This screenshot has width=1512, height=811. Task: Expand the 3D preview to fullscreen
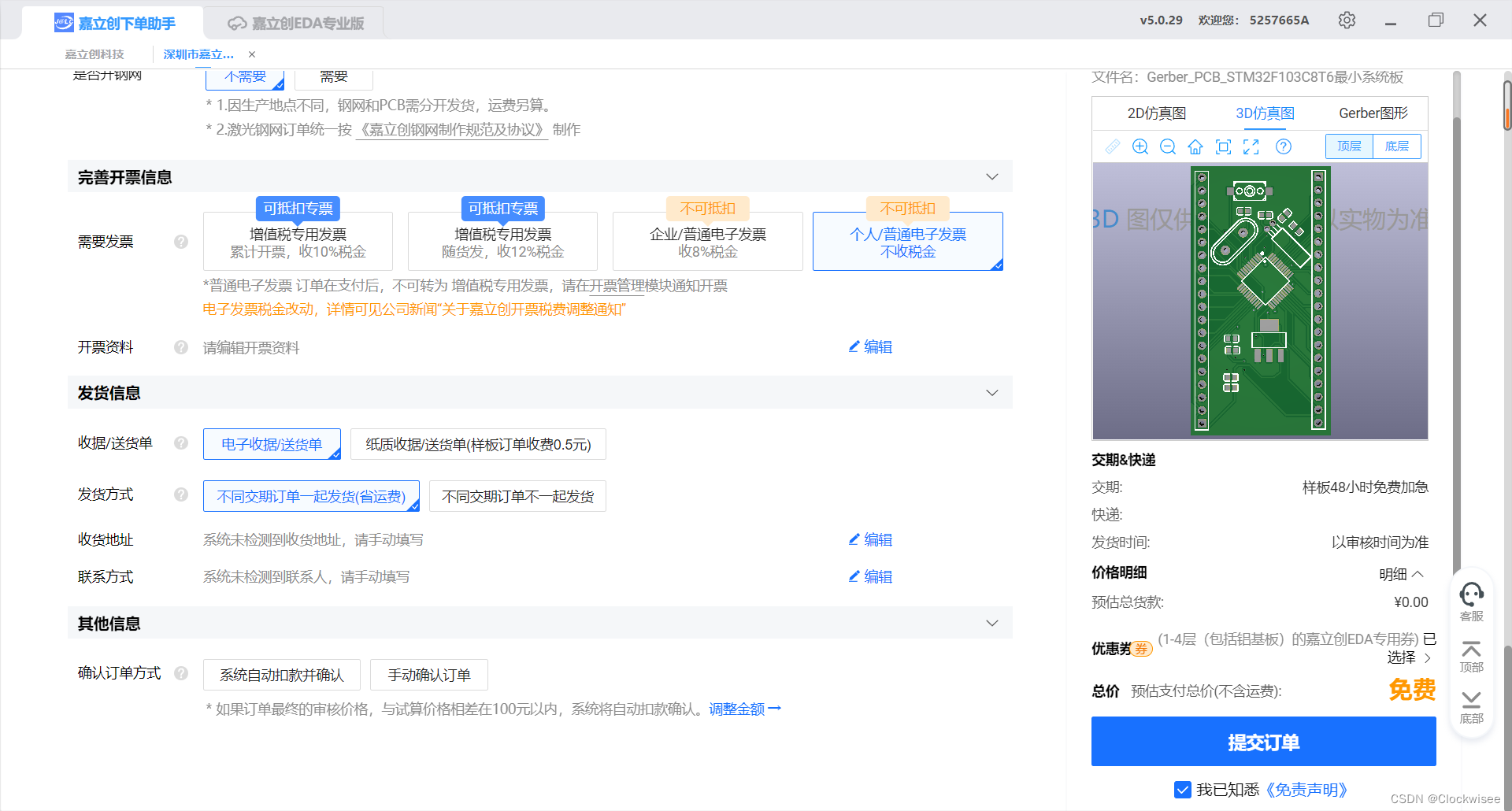pos(1251,146)
